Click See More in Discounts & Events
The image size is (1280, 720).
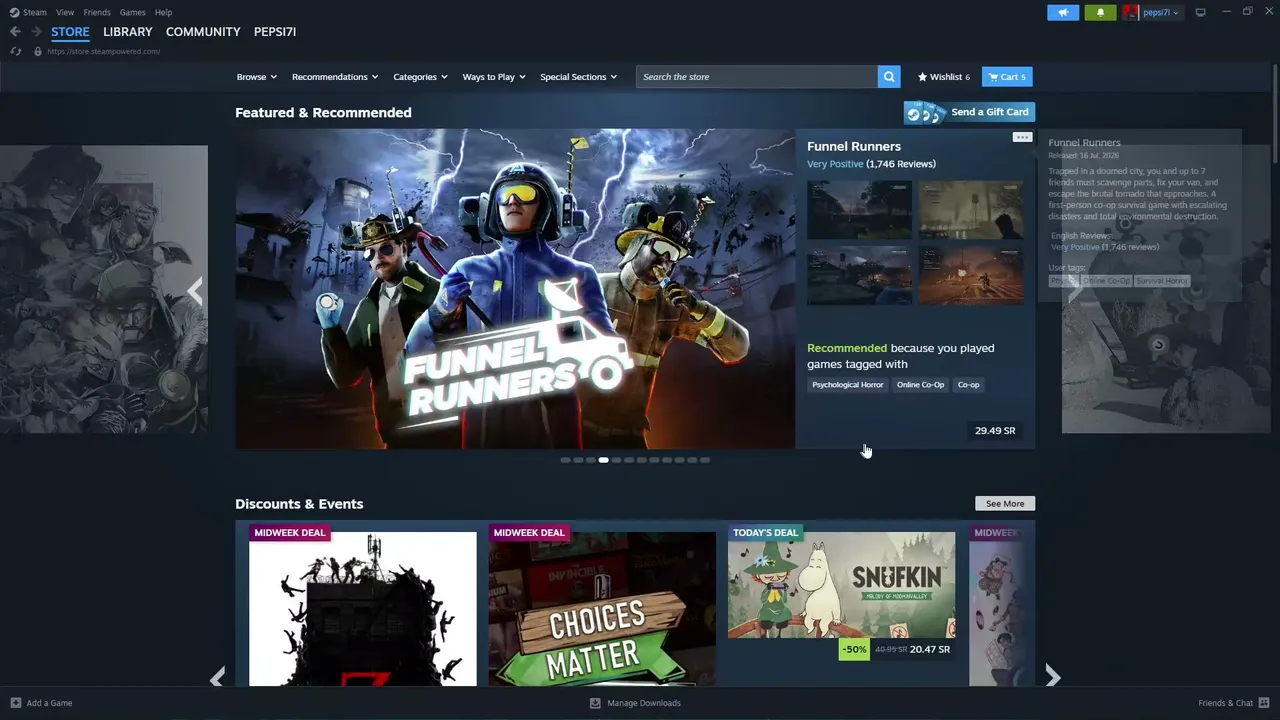point(1005,504)
